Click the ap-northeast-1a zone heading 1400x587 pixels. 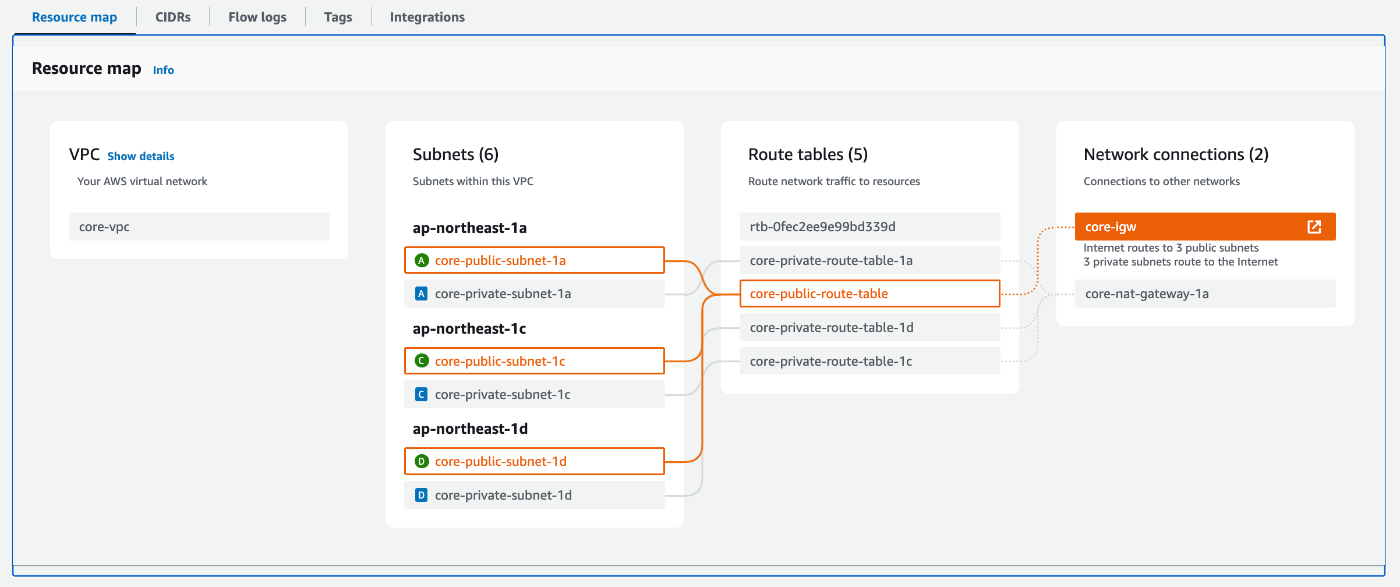tap(469, 228)
